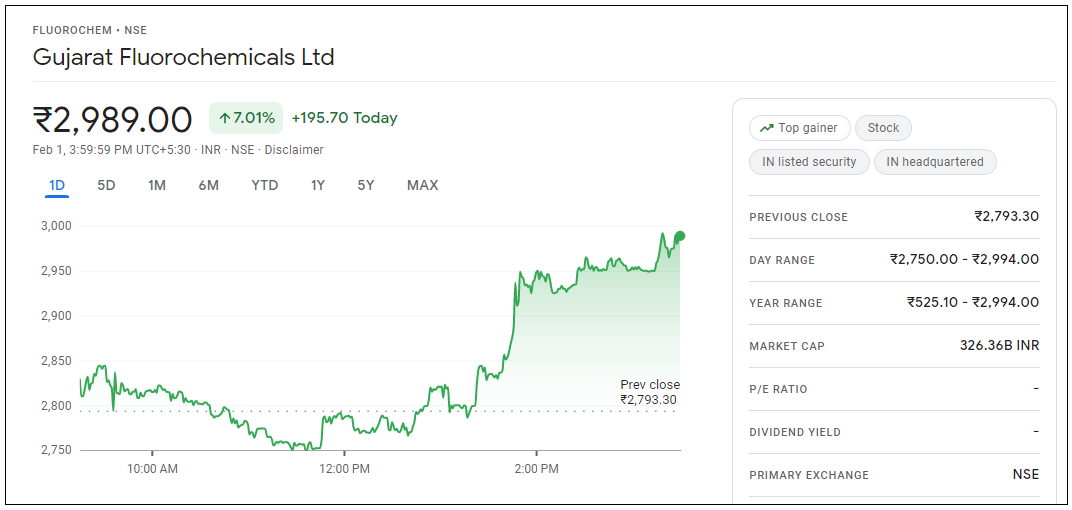Click the Top gainer trend arrow icon

click(767, 128)
